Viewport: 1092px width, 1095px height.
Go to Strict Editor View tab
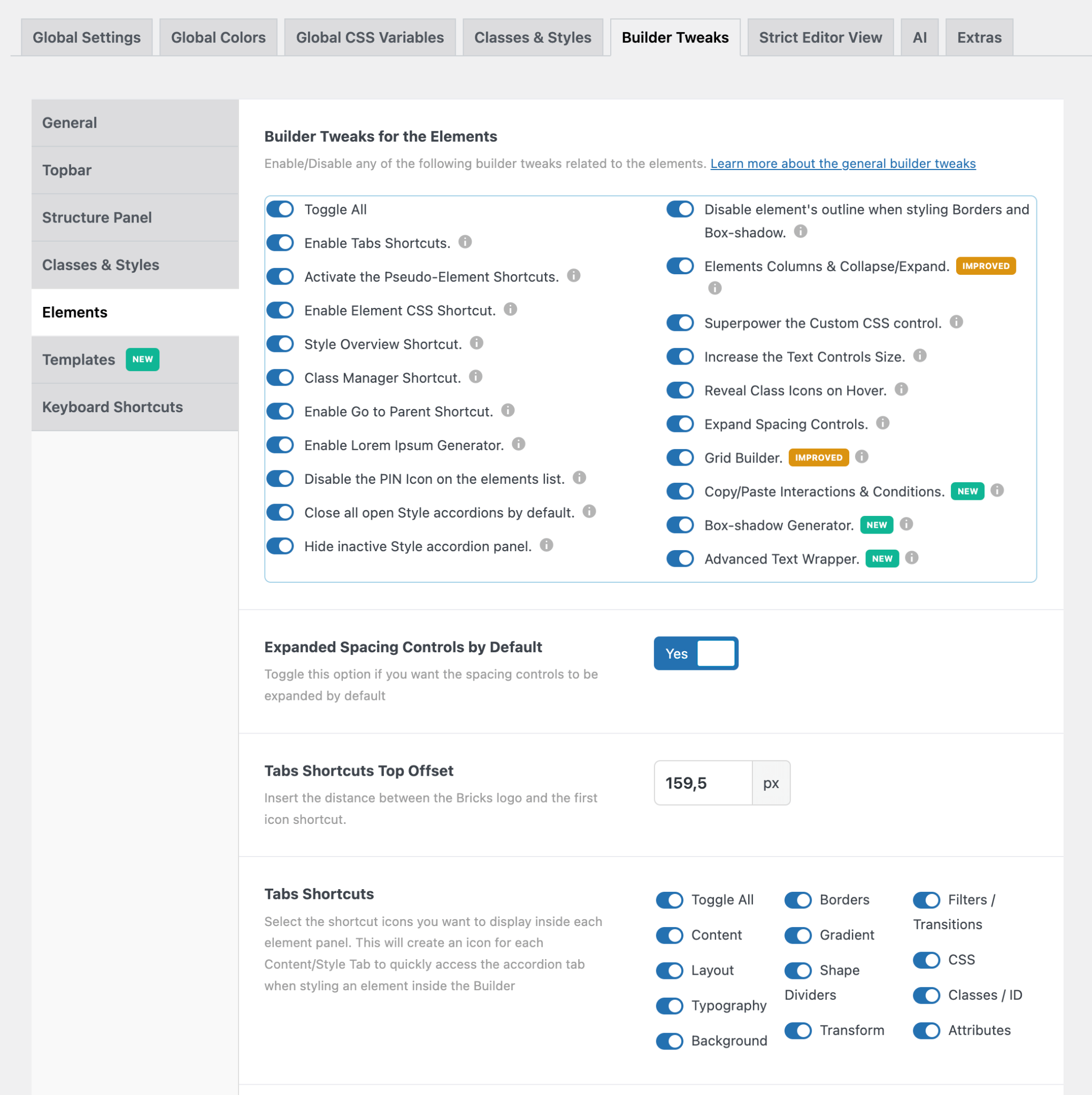click(820, 37)
